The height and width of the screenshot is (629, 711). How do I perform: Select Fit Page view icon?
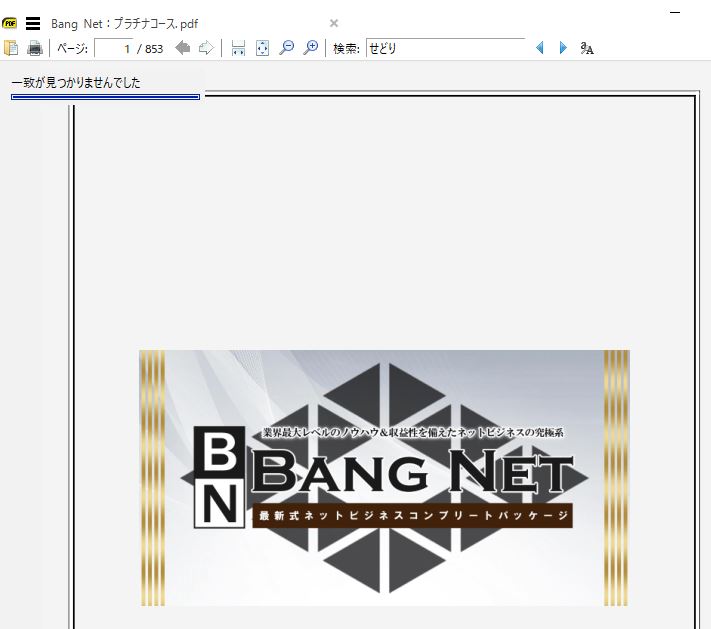[263, 48]
